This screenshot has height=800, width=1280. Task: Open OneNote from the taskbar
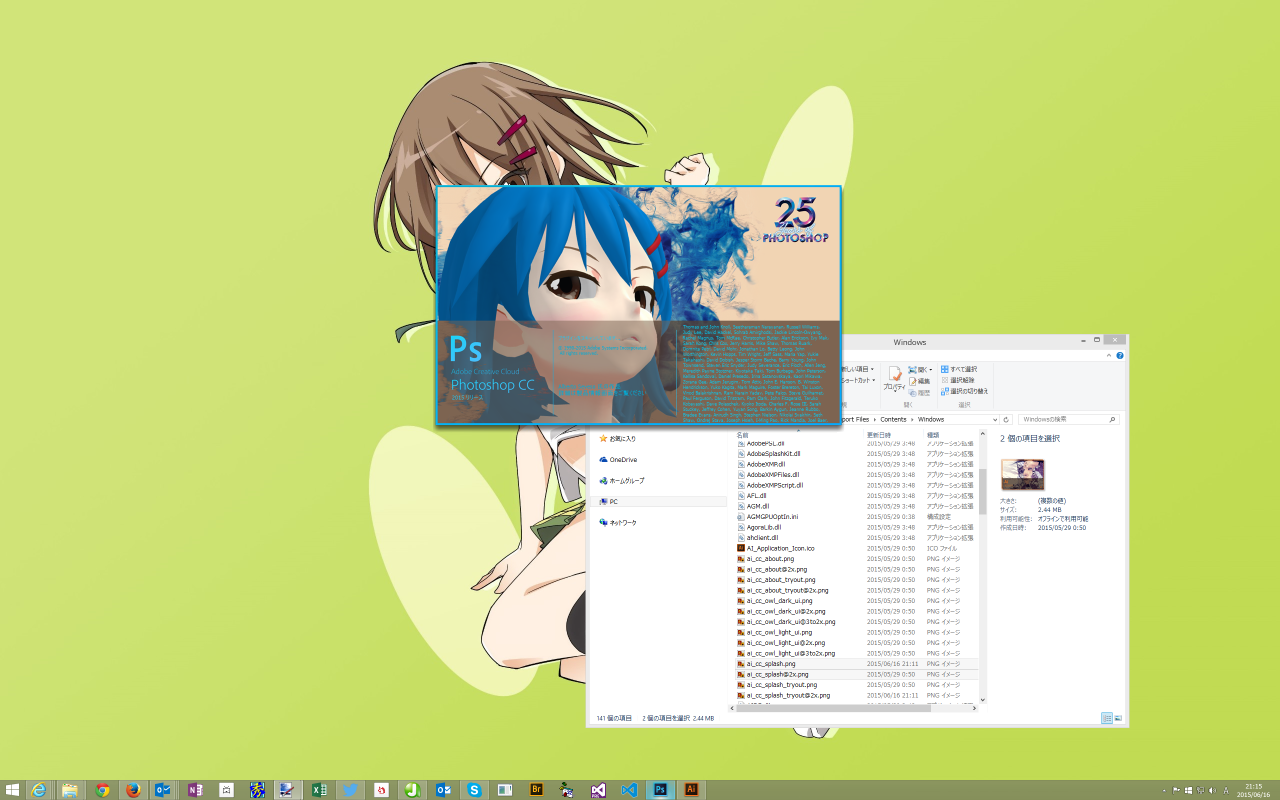point(195,789)
